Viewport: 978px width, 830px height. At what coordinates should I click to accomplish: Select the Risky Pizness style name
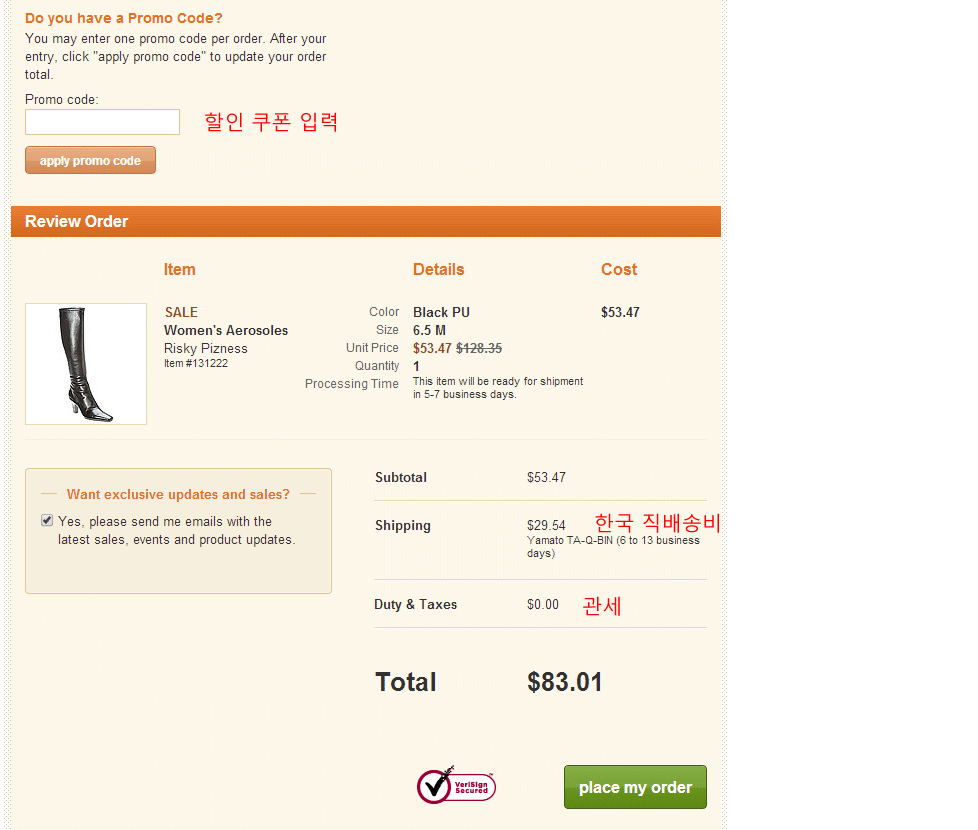tap(206, 349)
